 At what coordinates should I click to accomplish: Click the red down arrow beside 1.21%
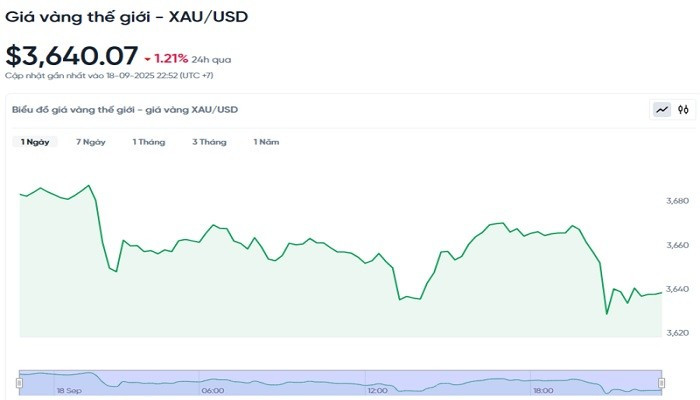pyautogui.click(x=147, y=59)
